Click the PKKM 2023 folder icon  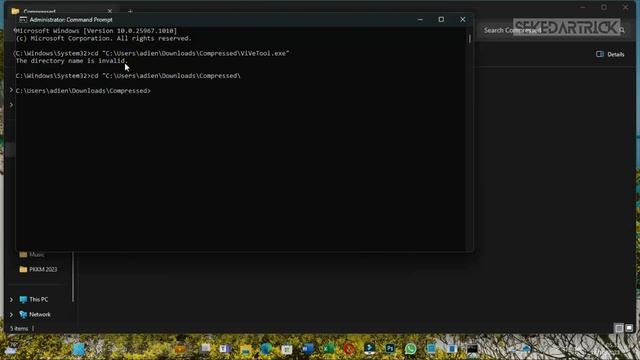tap(23, 269)
